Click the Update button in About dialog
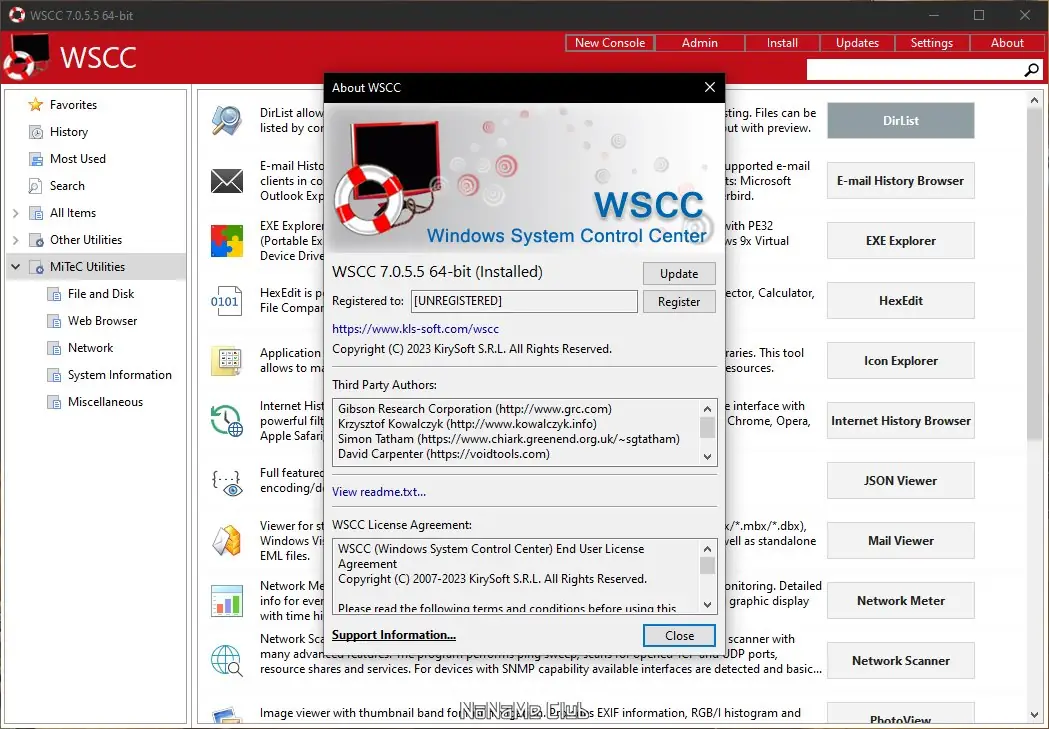1049x729 pixels. (679, 274)
